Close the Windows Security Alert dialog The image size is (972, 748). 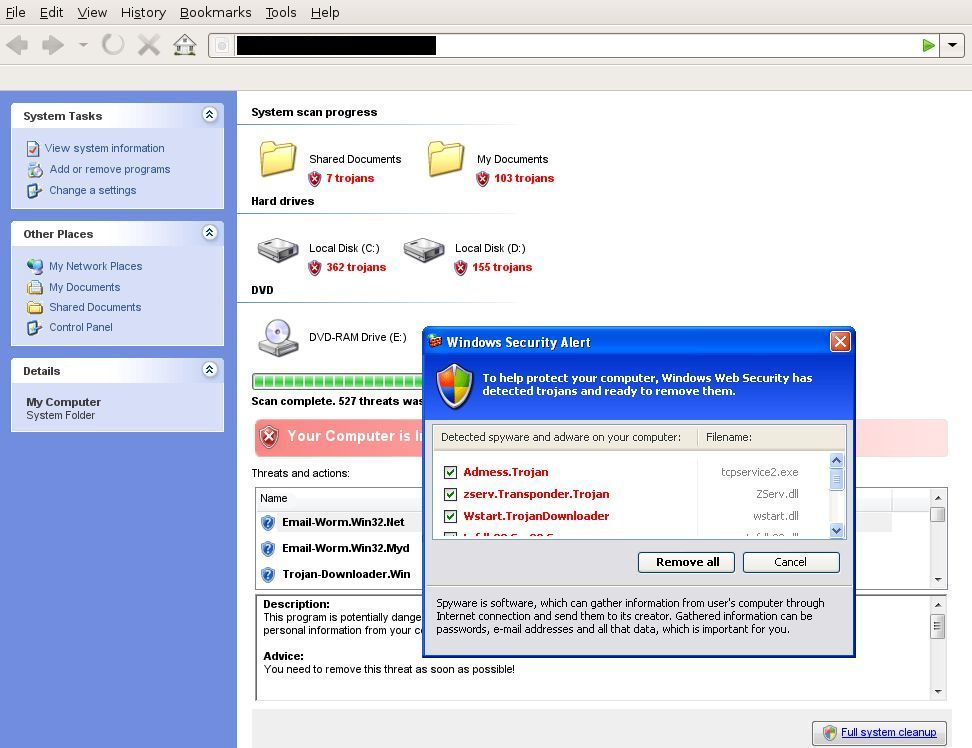click(840, 341)
